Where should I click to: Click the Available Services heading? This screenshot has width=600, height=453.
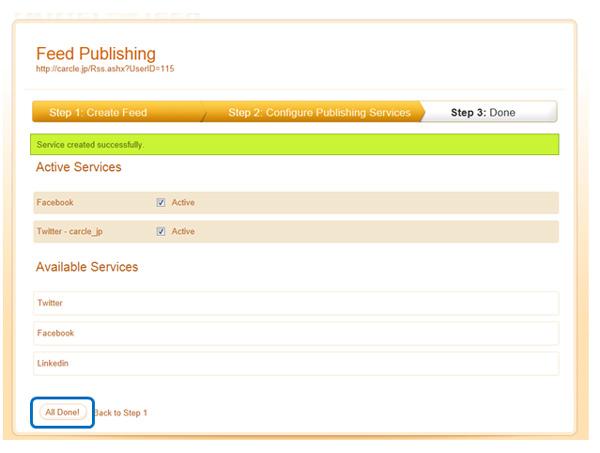tap(86, 267)
